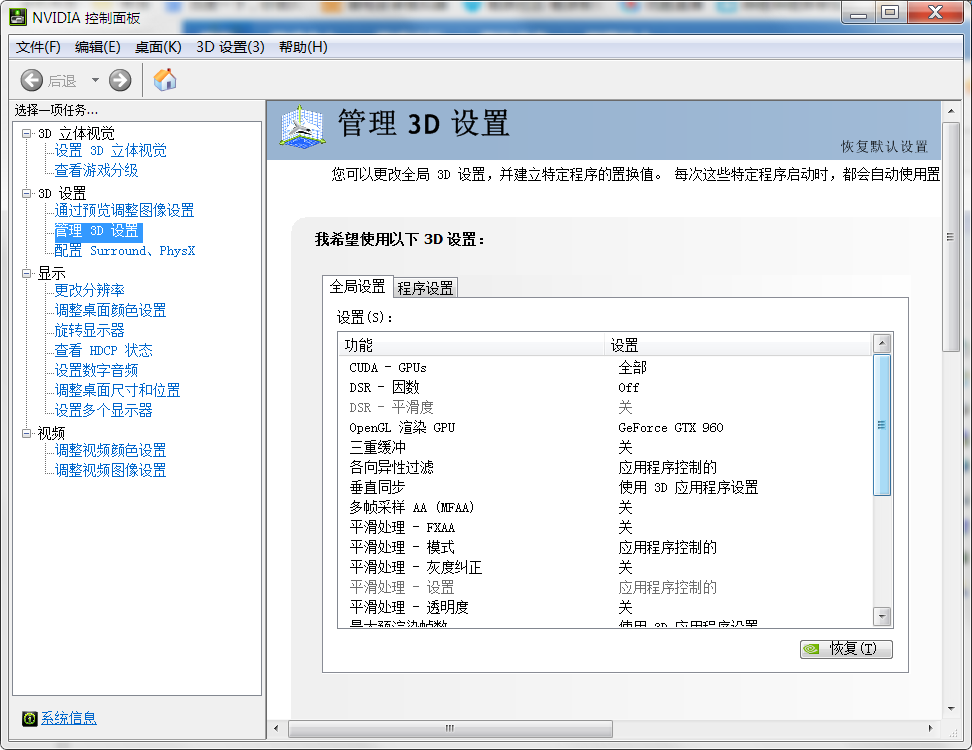This screenshot has height=750, width=972.
Task: Click NVIDIA logo in title bar
Action: pyautogui.click(x=18, y=15)
